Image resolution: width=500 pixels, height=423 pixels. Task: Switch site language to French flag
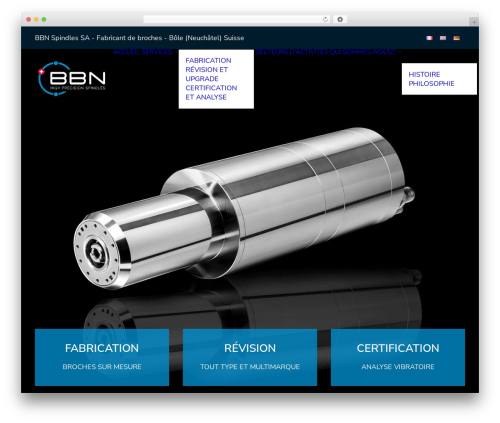tap(429, 38)
